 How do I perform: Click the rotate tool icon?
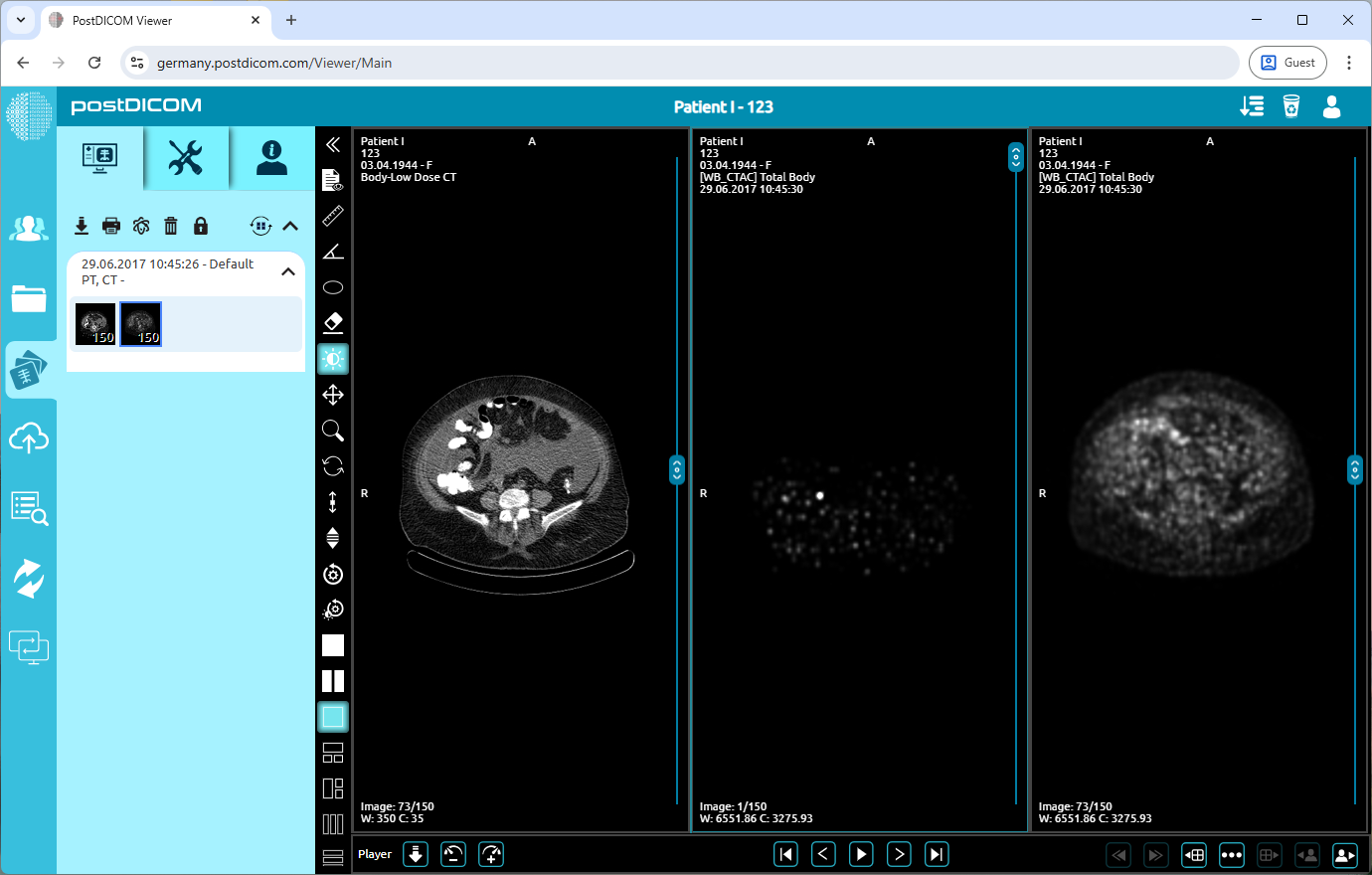pos(333,466)
